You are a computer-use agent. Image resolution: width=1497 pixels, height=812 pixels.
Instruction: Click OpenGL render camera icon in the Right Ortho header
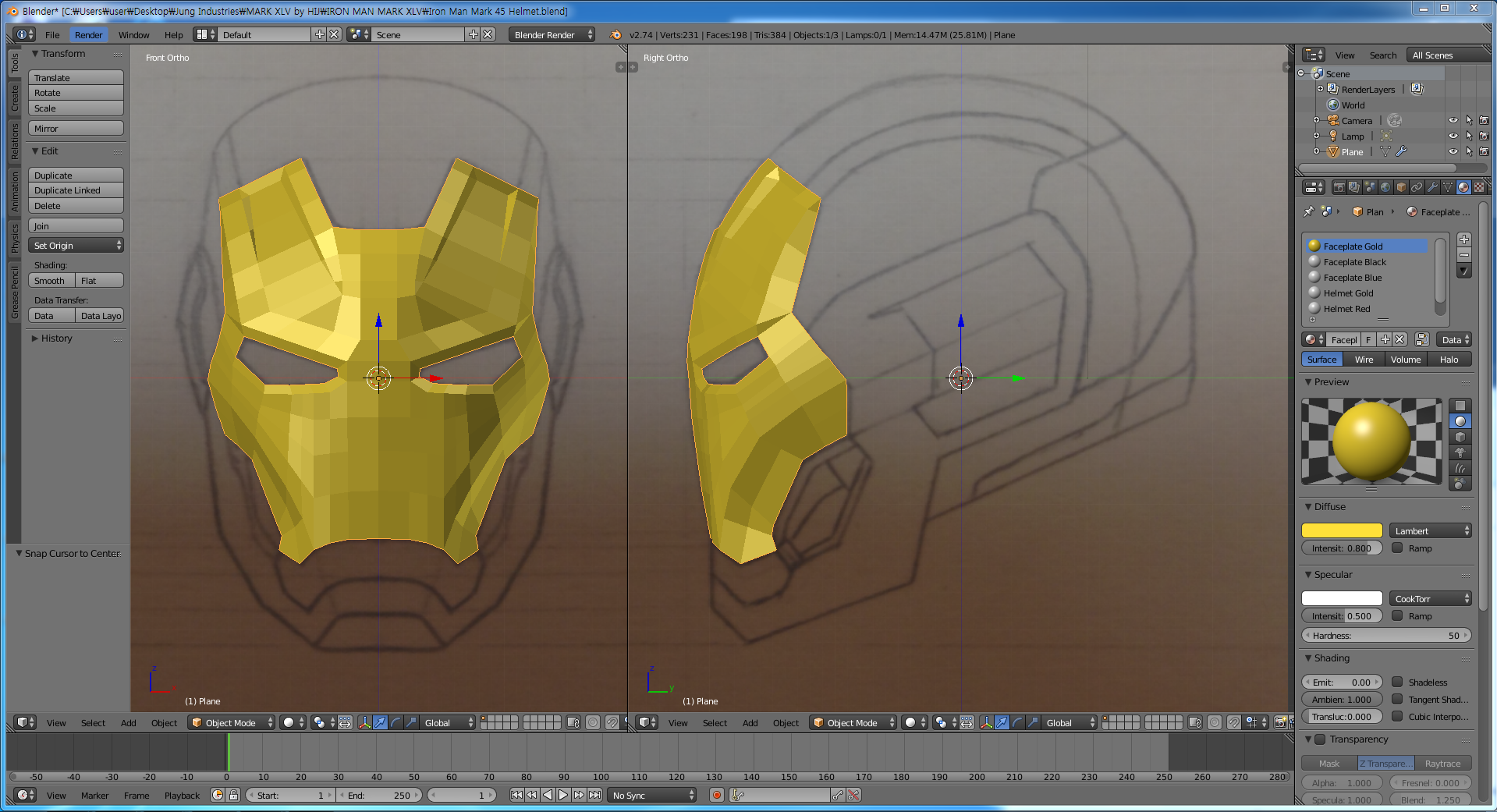pos(1281,722)
